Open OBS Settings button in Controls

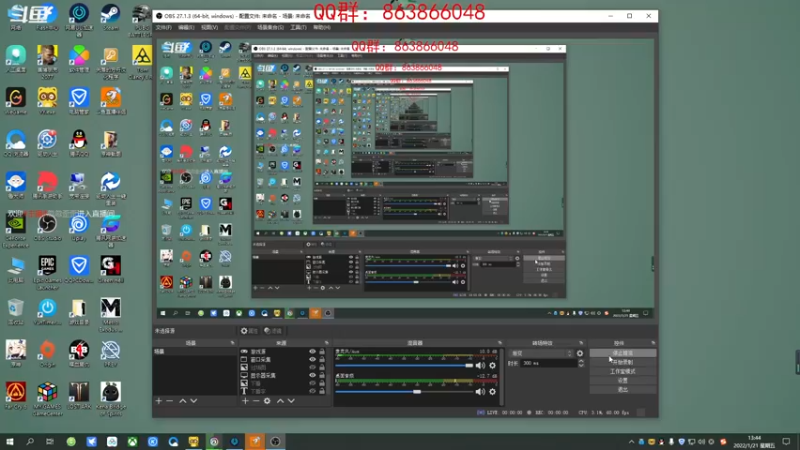click(x=623, y=381)
